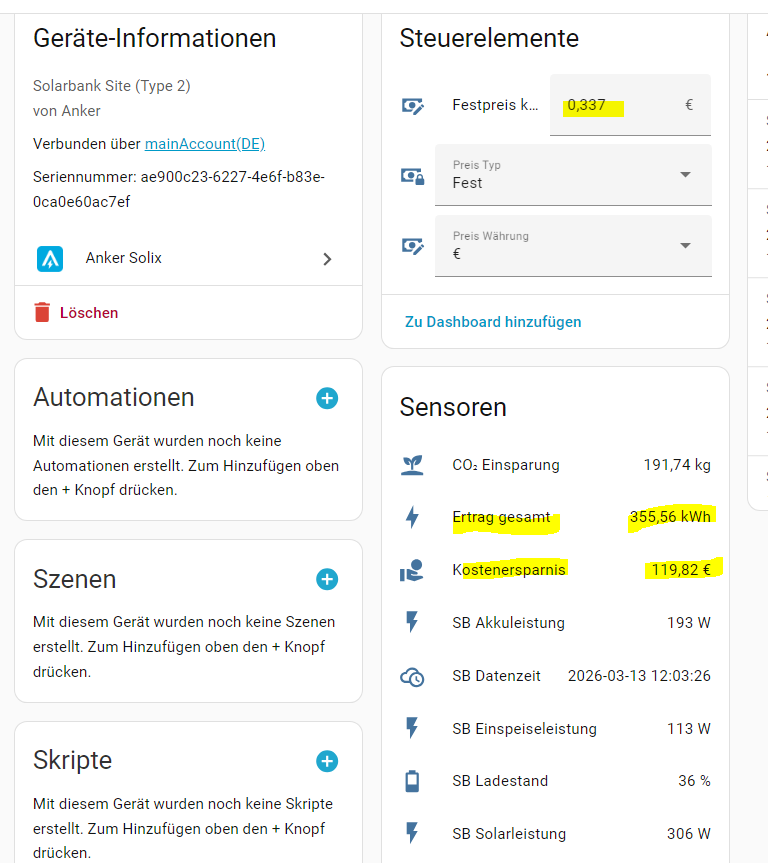The width and height of the screenshot is (768, 863).
Task: Edit the Festpreis value input field
Action: click(x=620, y=105)
